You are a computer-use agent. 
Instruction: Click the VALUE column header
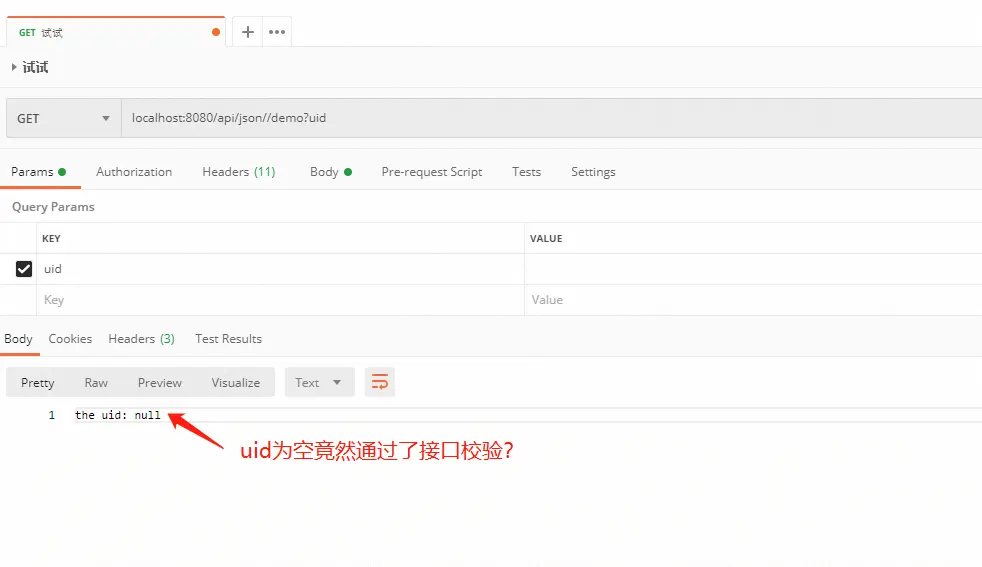[546, 239]
